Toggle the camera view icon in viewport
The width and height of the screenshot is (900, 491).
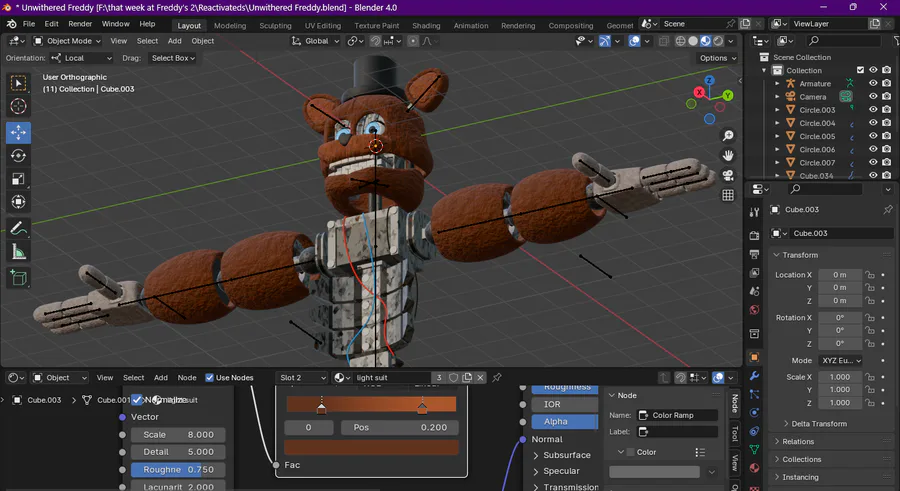pyautogui.click(x=728, y=175)
